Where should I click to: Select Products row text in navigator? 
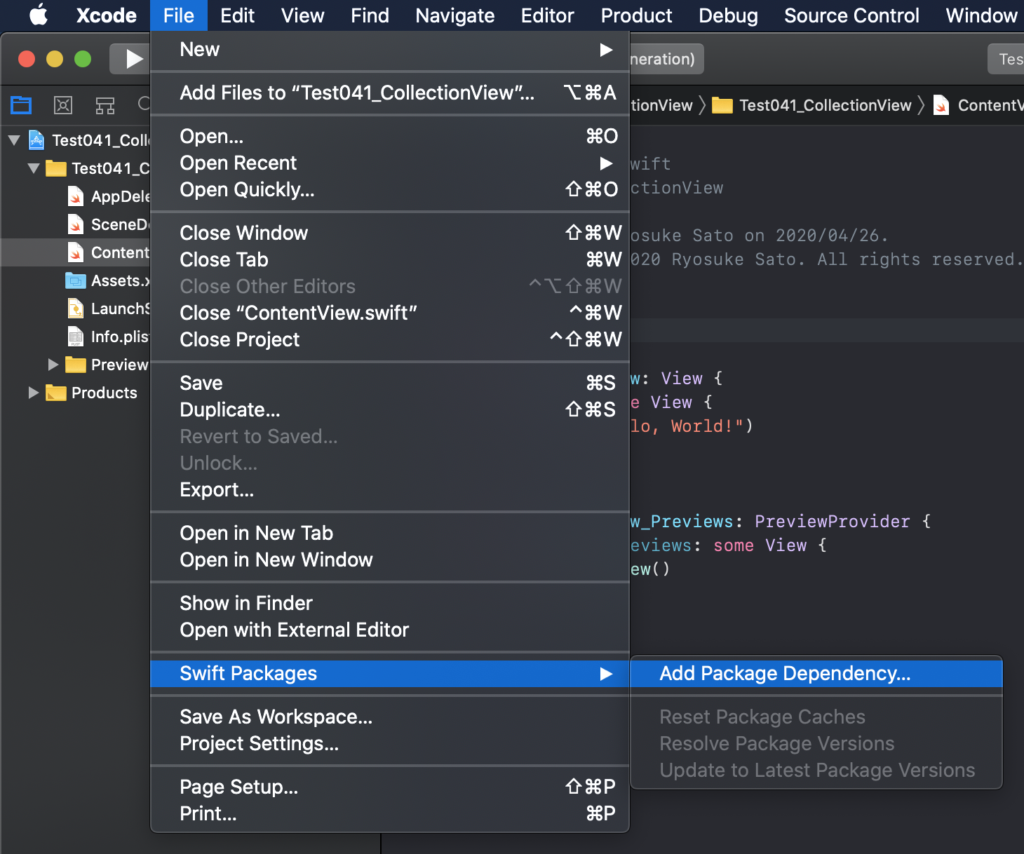[x=104, y=392]
